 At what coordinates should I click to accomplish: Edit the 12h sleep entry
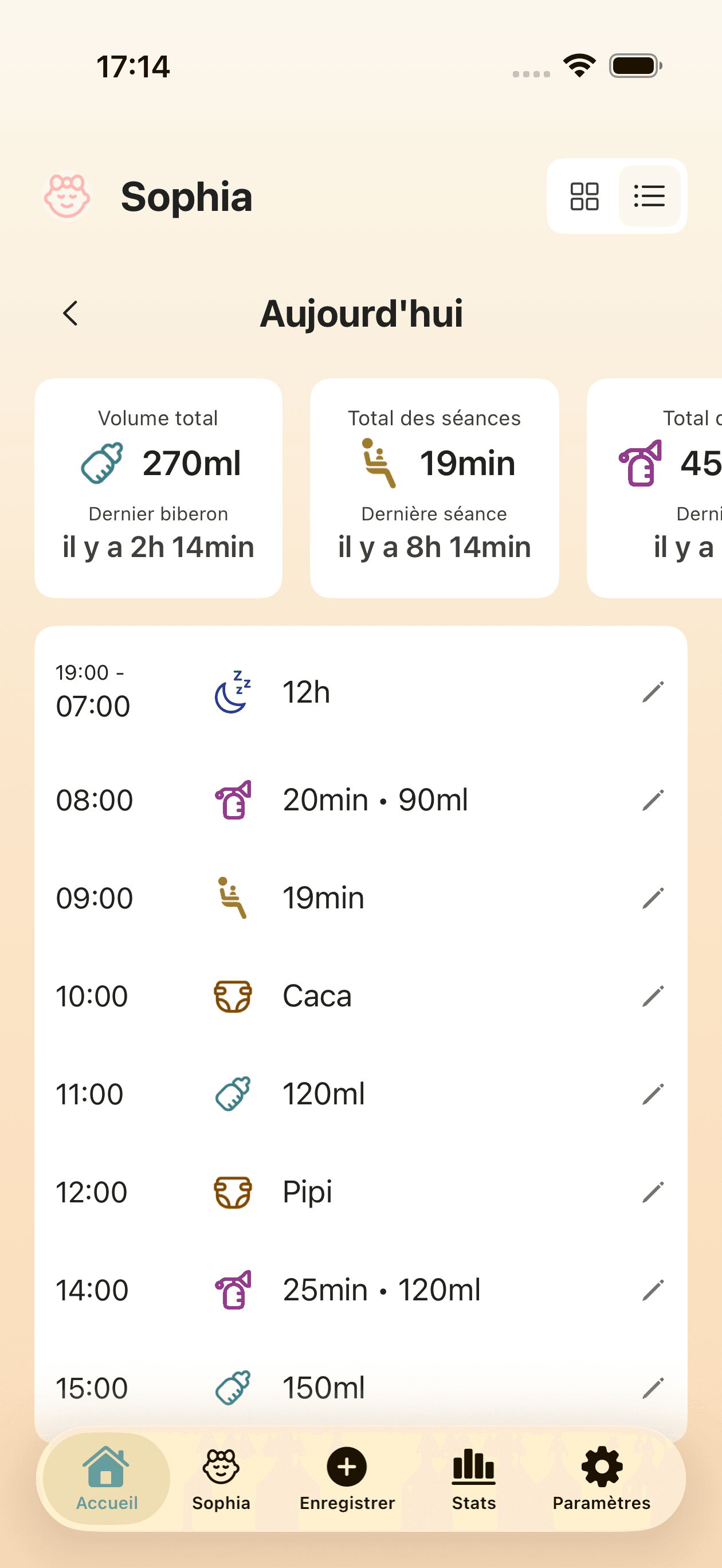[653, 692]
